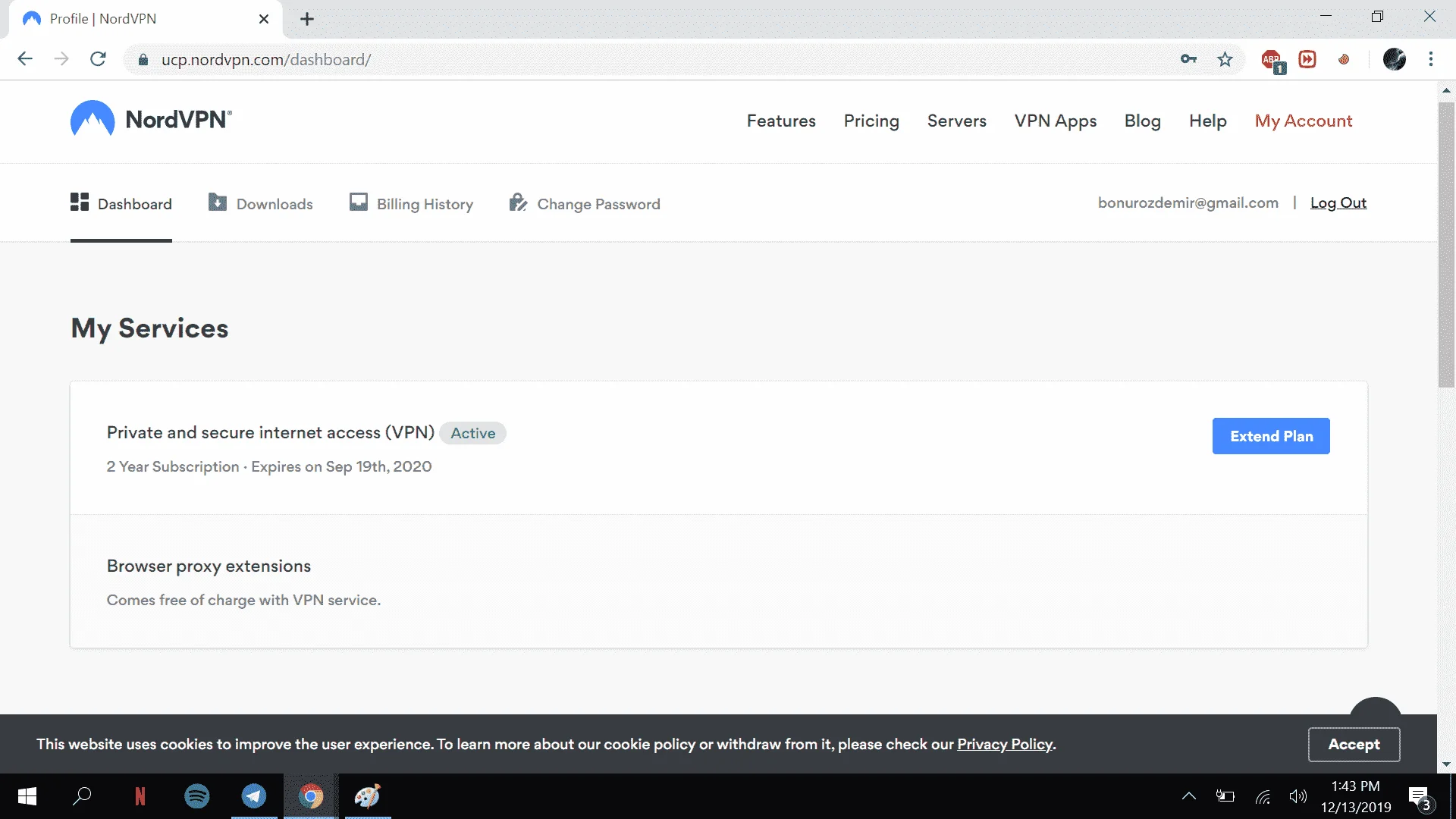Click the Active status badge
1456x819 pixels.
[473, 433]
